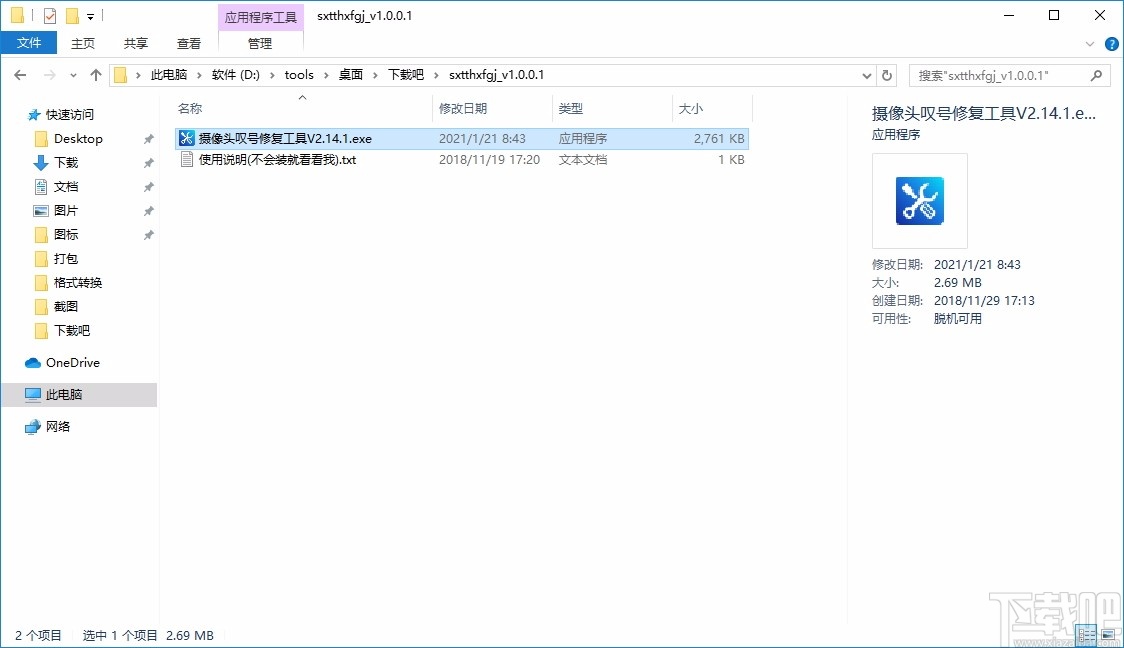Open the 文件 menu
Screen dimensions: 1124x648
tap(29, 43)
